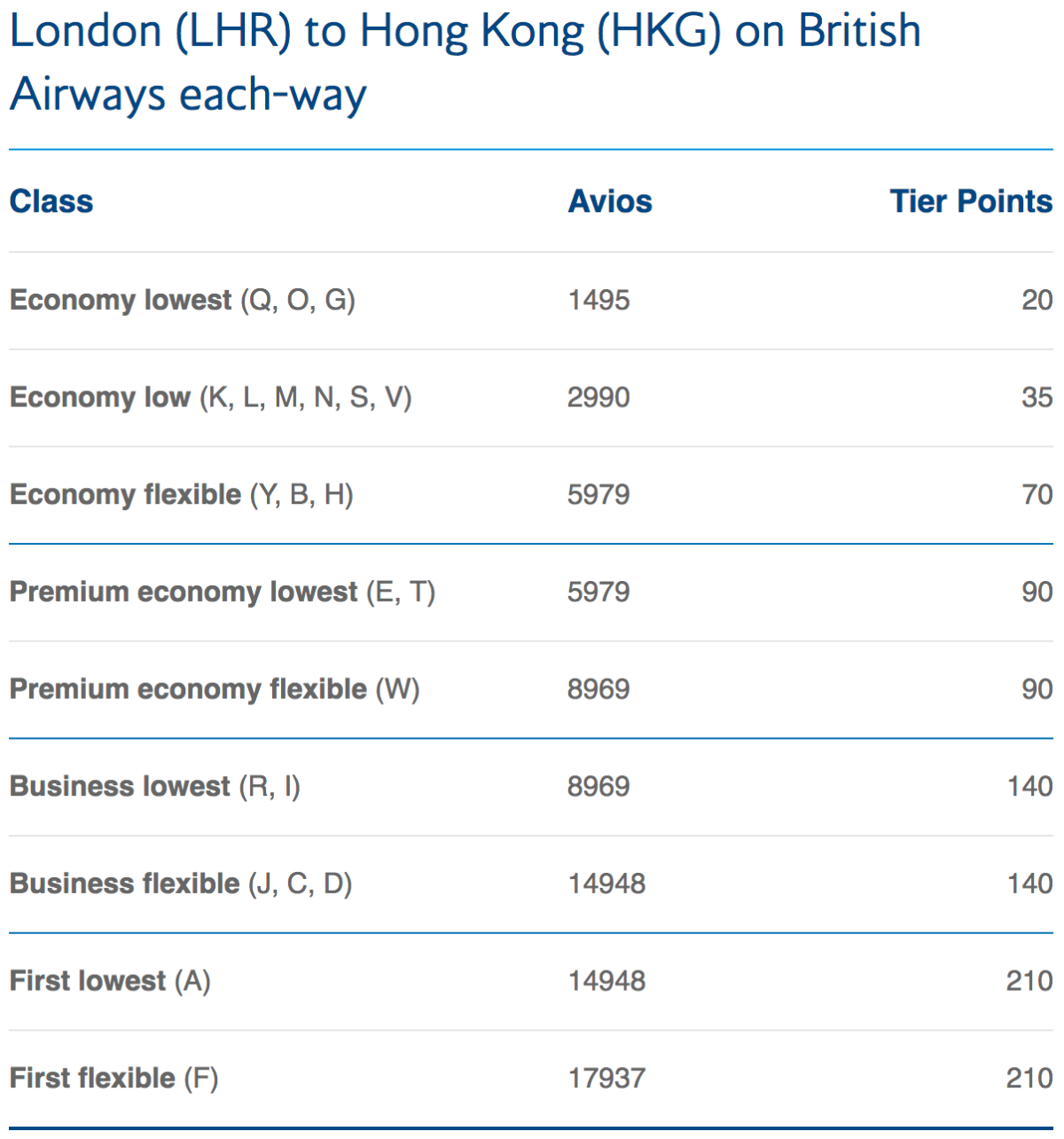
Task: Click the page title about London to Hong Kong
Action: click(465, 62)
